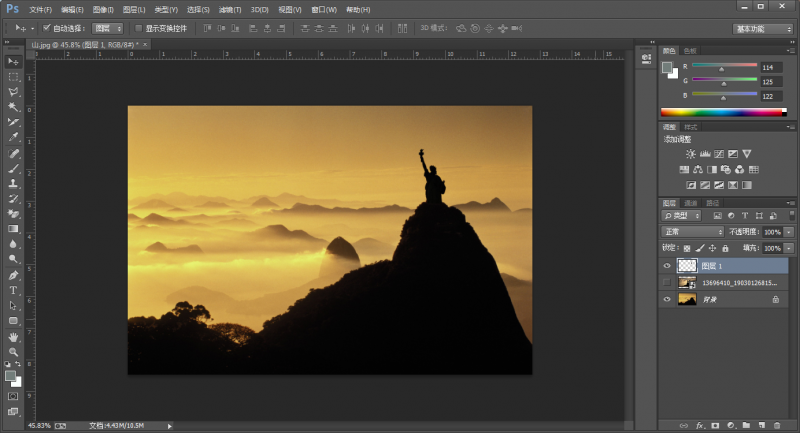Switch to the 通道 tab
Image resolution: width=800 pixels, height=433 pixels.
tap(691, 202)
